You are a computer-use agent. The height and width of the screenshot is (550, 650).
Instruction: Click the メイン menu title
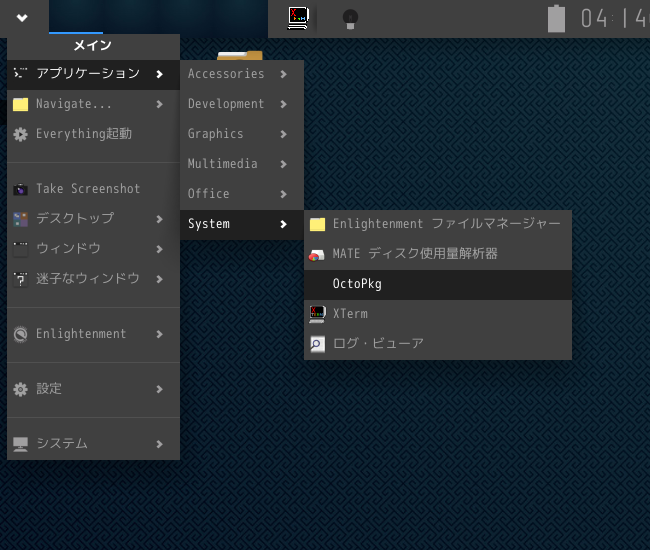point(93,45)
